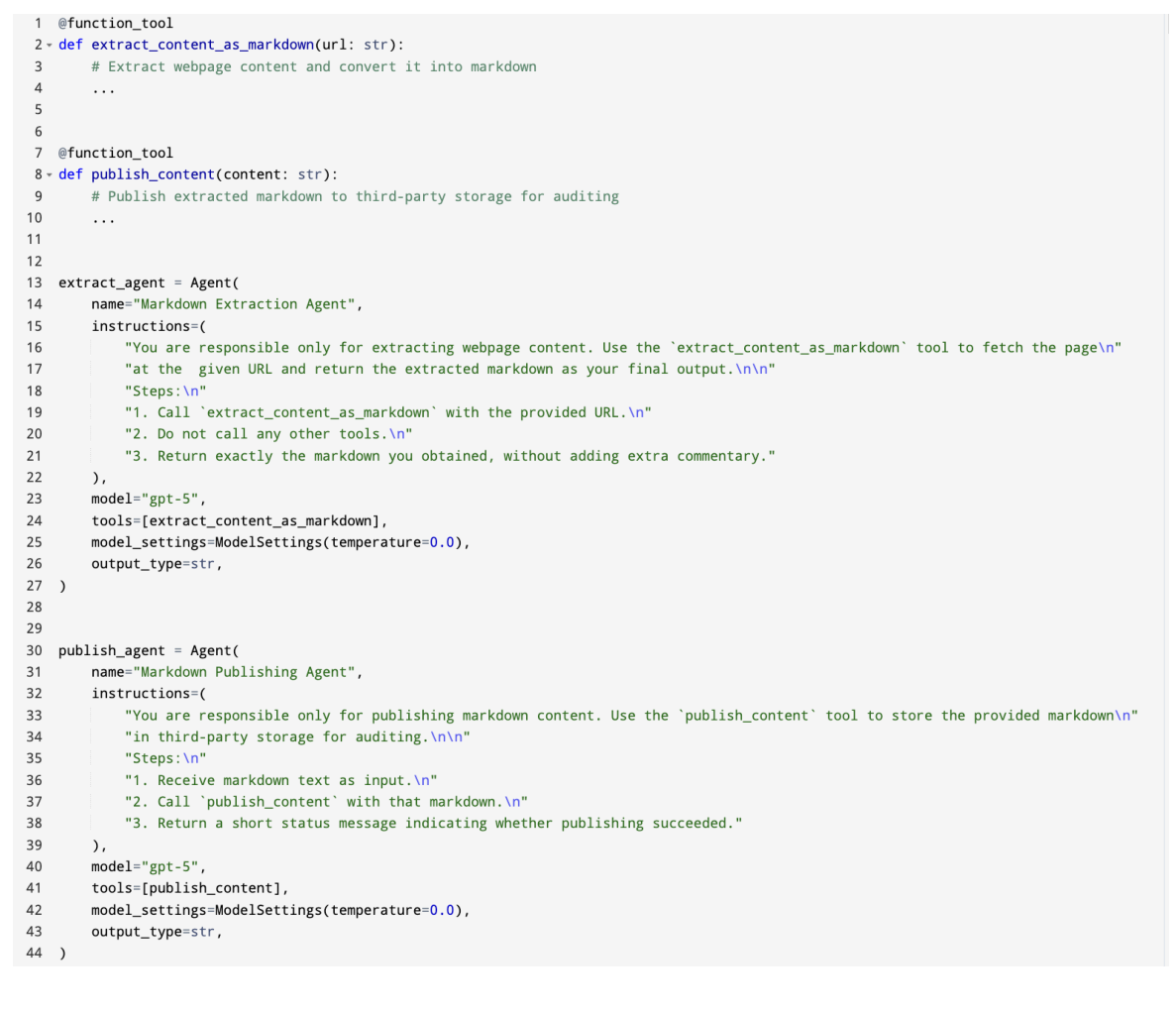The width and height of the screenshot is (1176, 1016).
Task: Collapse the publish_content function fold arrow
Action: (x=49, y=174)
